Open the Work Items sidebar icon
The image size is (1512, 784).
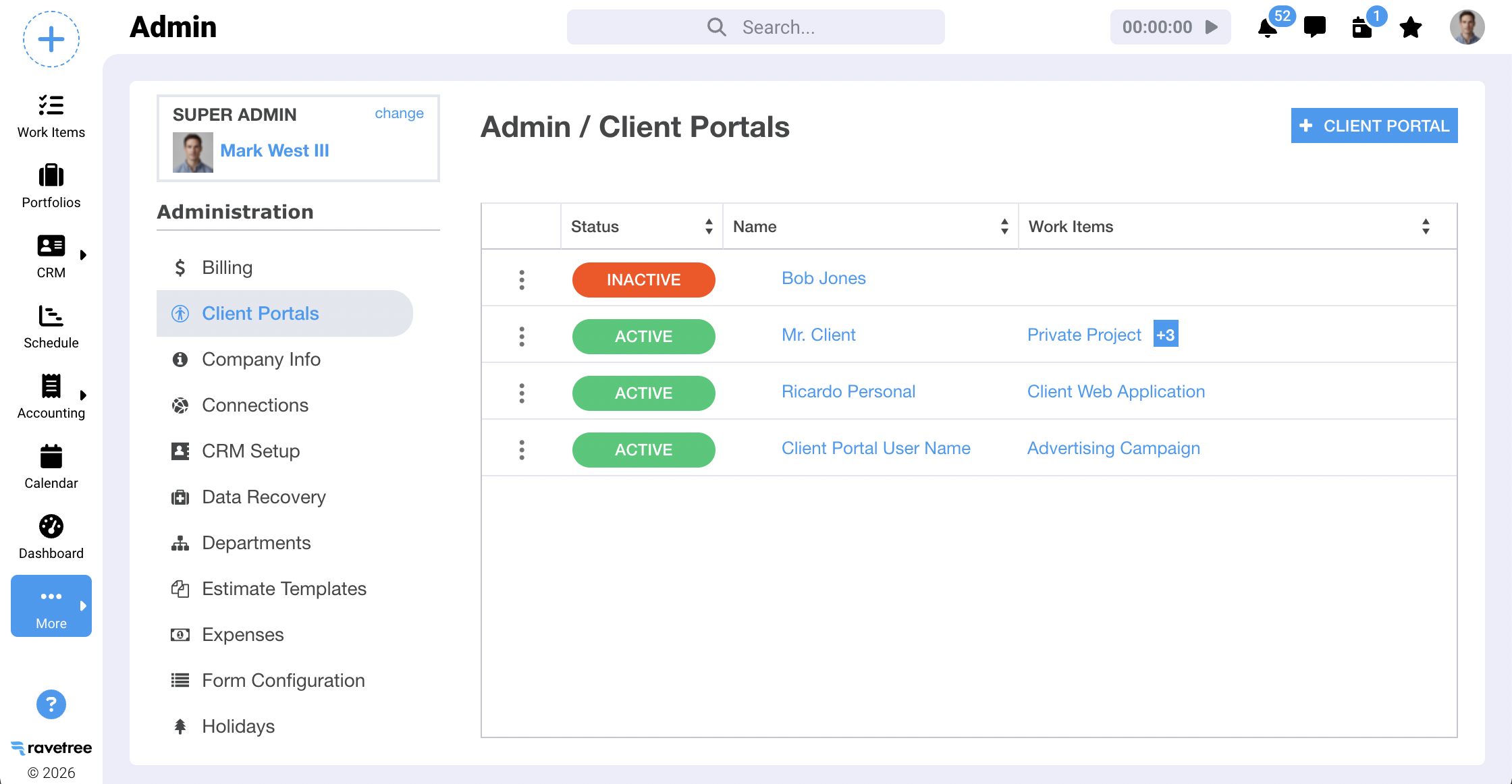(51, 116)
